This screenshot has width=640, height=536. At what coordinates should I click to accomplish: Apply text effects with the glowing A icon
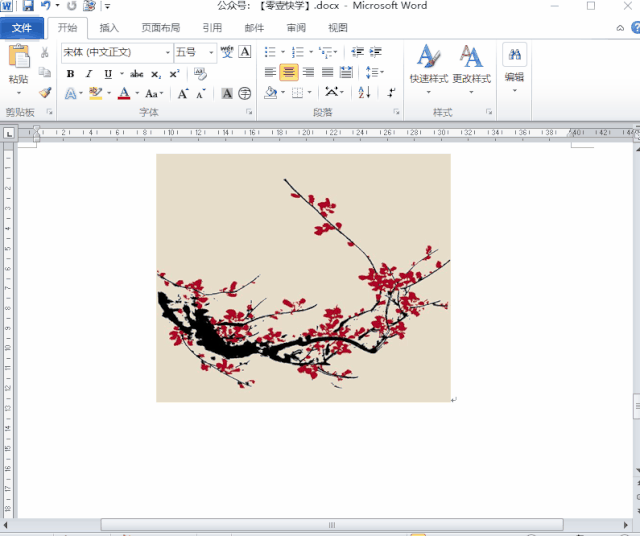pos(70,94)
